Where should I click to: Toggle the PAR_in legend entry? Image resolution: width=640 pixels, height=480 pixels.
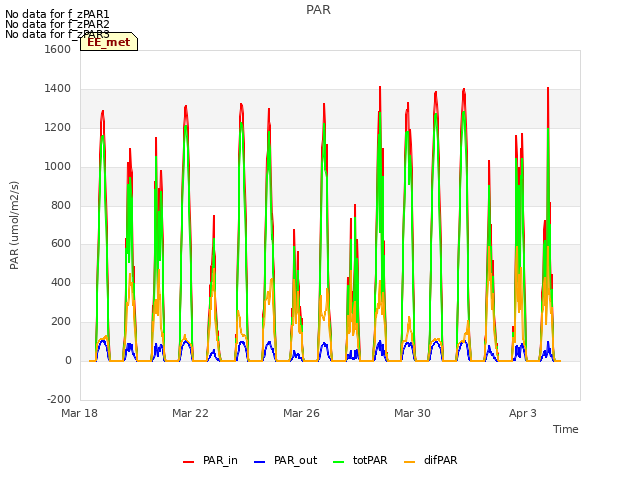pyautogui.click(x=210, y=460)
